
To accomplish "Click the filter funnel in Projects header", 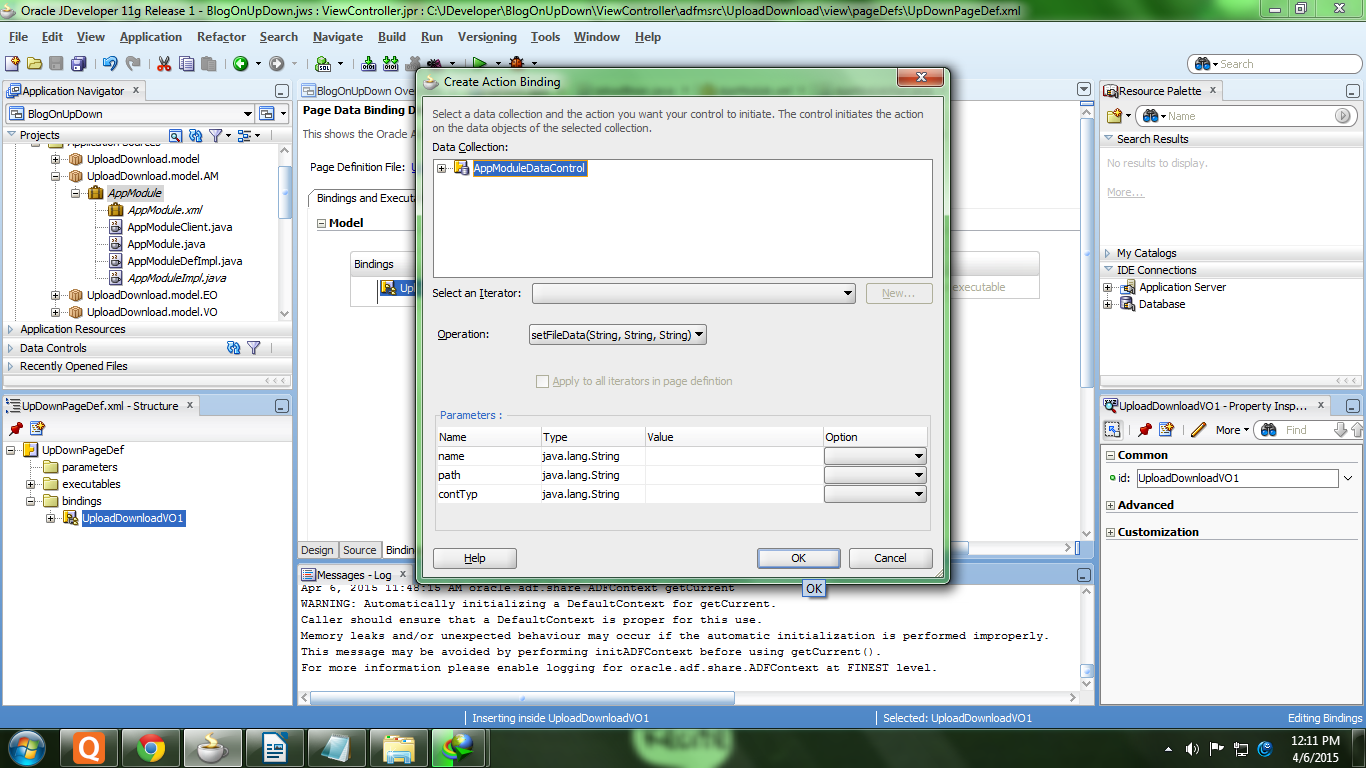I will (x=216, y=135).
